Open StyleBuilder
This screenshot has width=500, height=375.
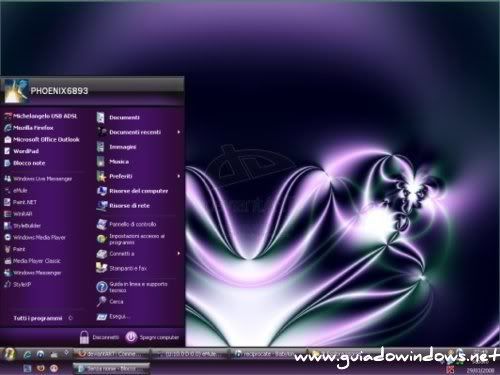click(22, 226)
